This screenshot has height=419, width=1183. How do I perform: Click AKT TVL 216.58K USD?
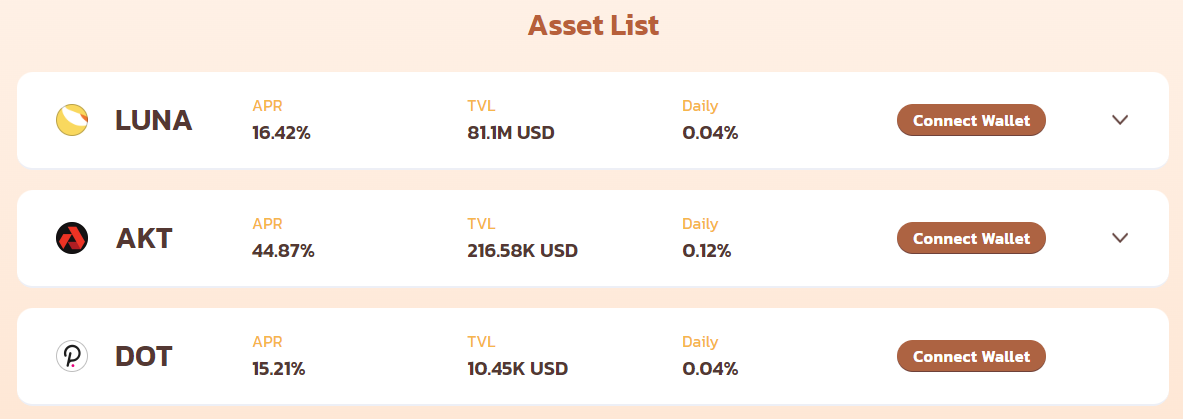(522, 251)
